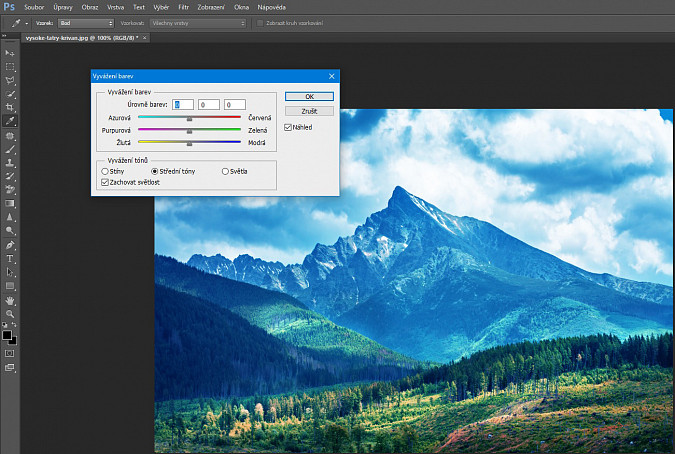Open the Soubor menu

(34, 7)
